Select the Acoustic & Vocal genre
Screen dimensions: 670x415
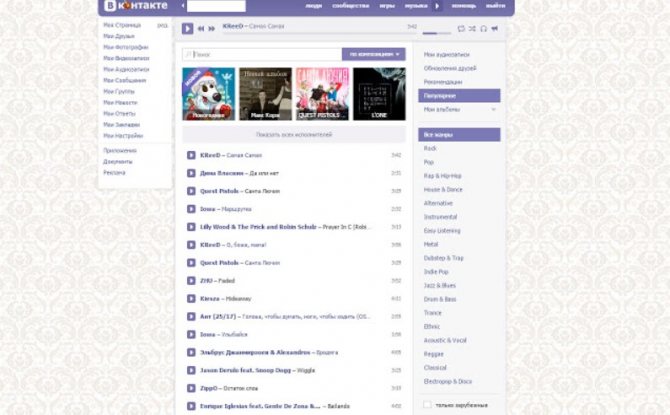point(445,340)
